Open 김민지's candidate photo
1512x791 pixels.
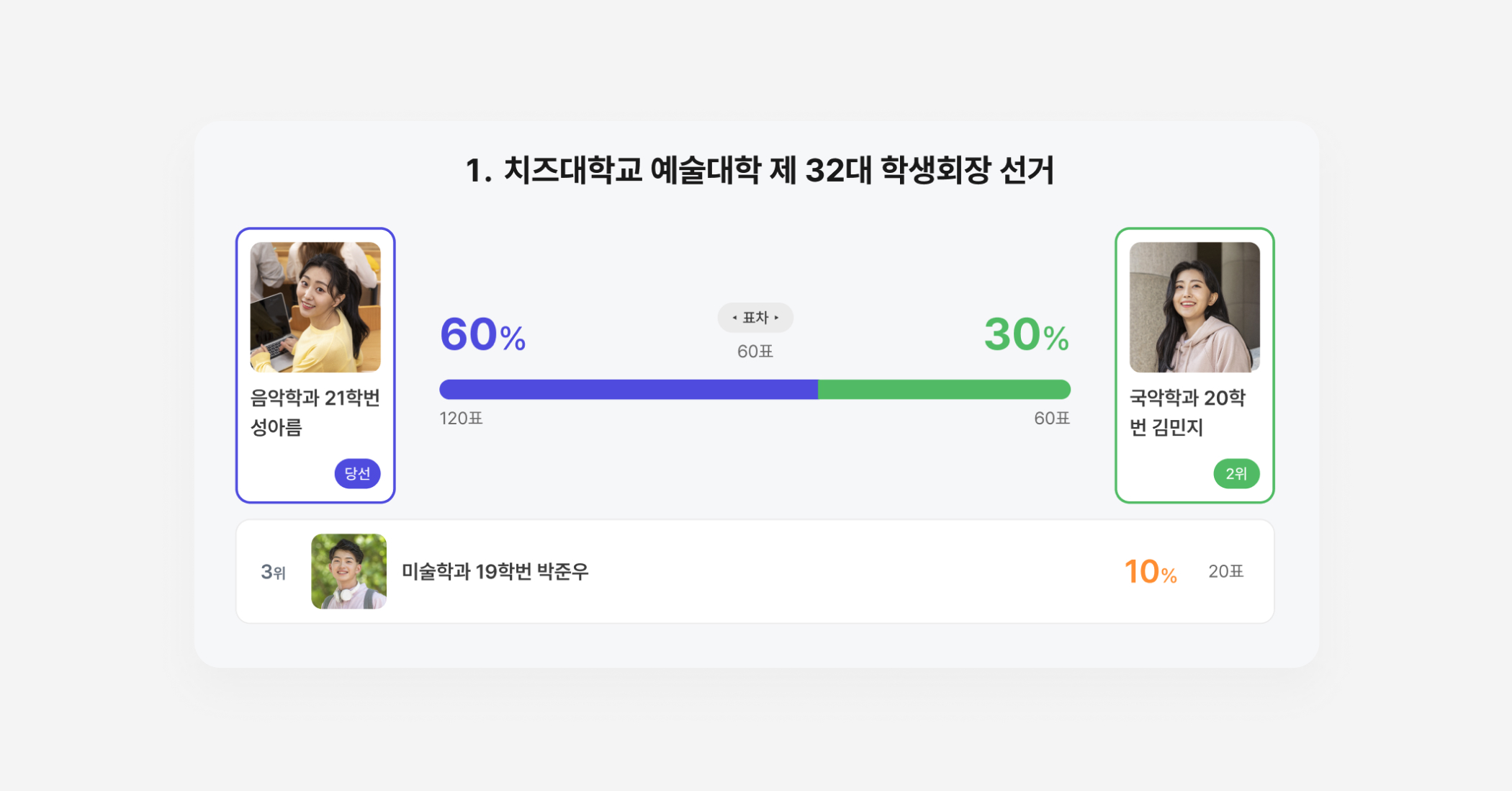coord(1194,307)
